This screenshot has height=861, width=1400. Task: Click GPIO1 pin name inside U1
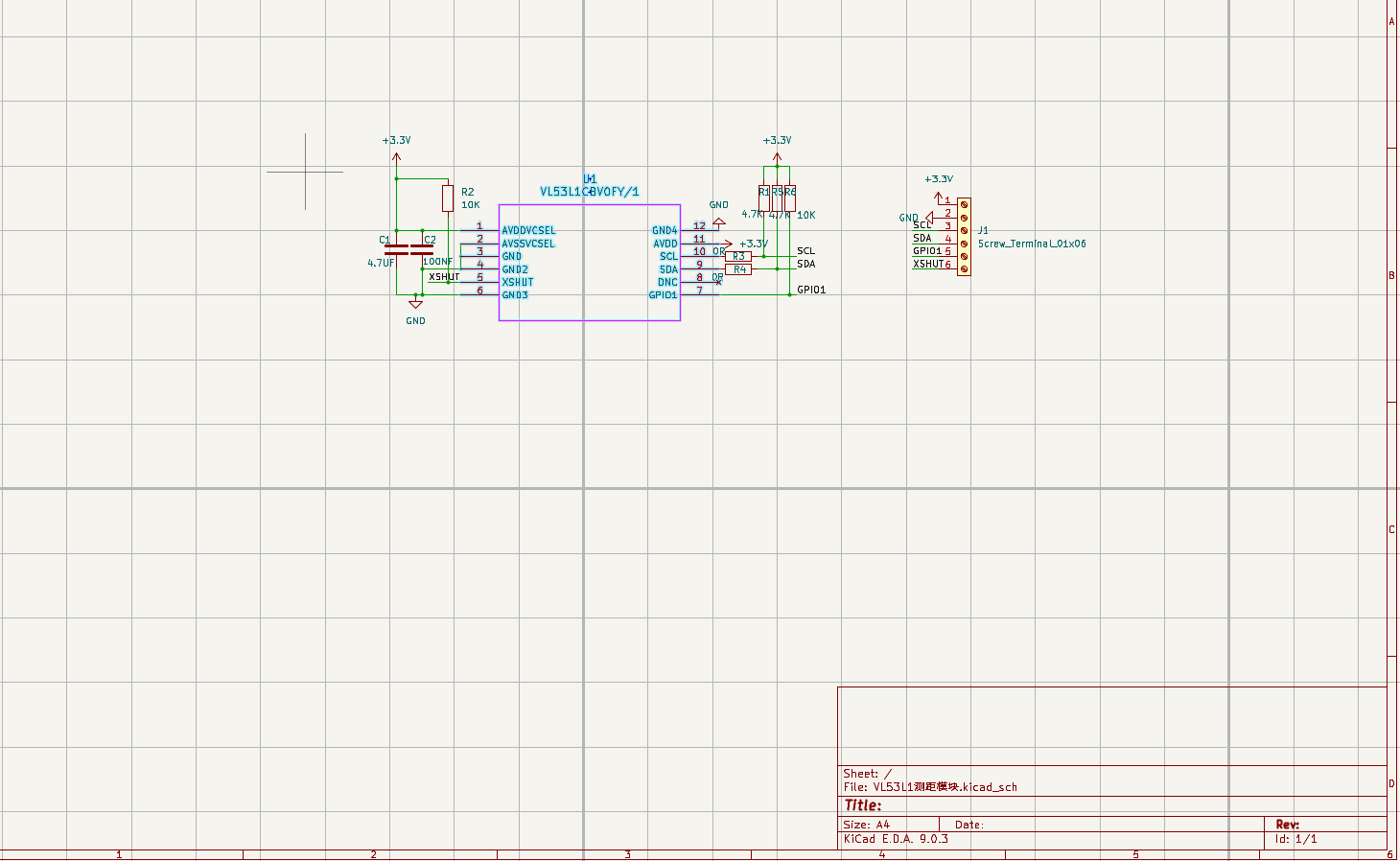tap(663, 294)
